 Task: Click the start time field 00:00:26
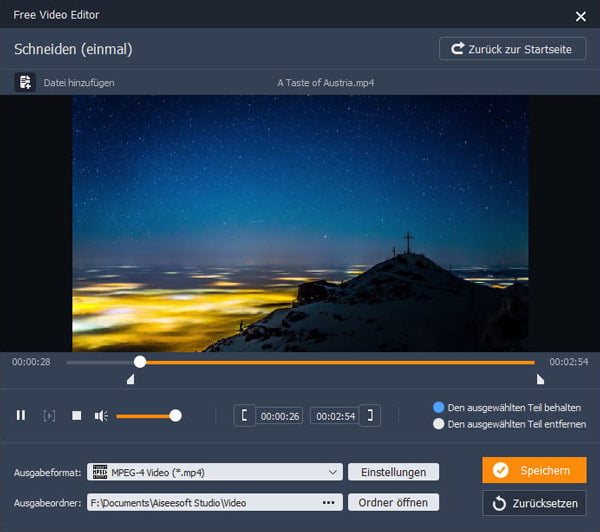click(280, 416)
